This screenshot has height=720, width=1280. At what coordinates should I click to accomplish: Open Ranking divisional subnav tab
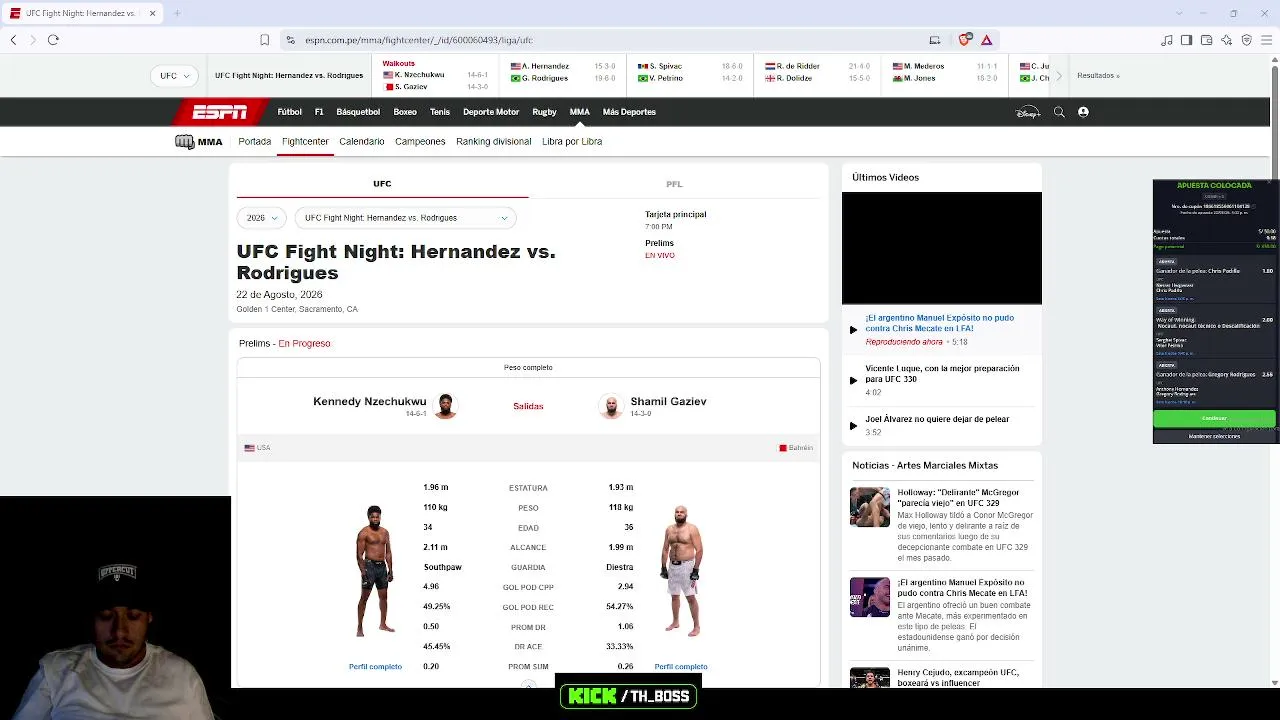tap(494, 142)
